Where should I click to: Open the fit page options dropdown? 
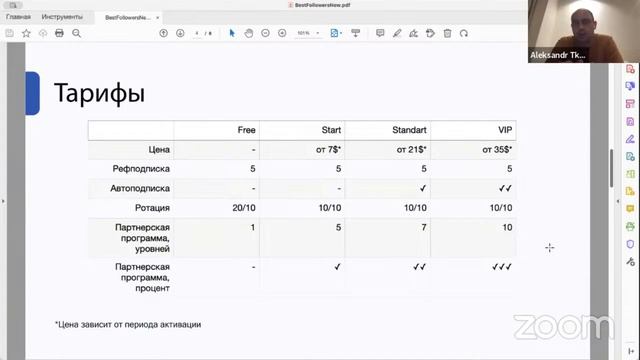pos(336,33)
